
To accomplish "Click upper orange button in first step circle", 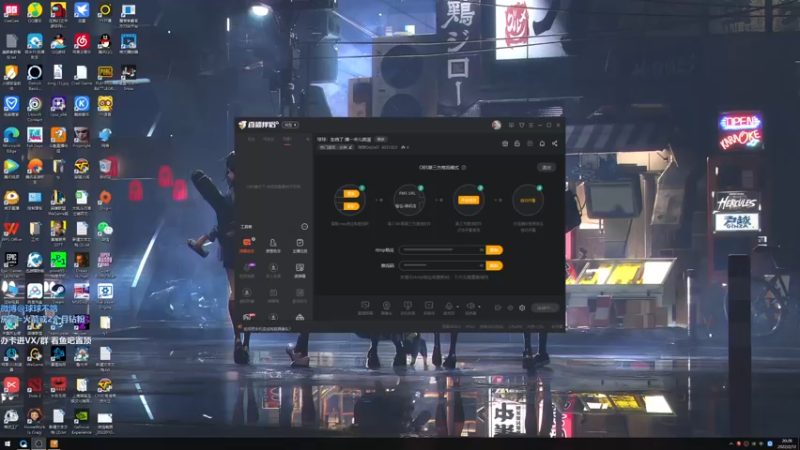I will 351,194.
